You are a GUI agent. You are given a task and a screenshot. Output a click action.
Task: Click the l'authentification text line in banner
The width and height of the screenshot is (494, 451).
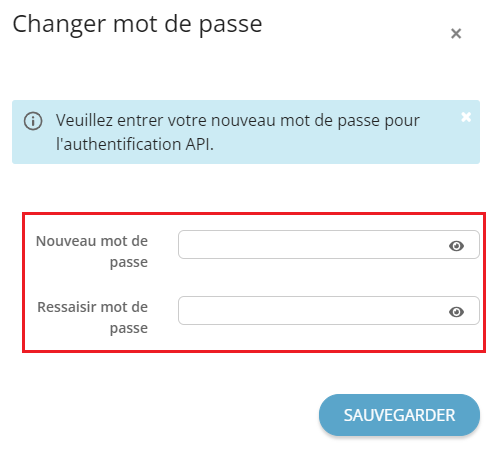pyautogui.click(x=135, y=144)
